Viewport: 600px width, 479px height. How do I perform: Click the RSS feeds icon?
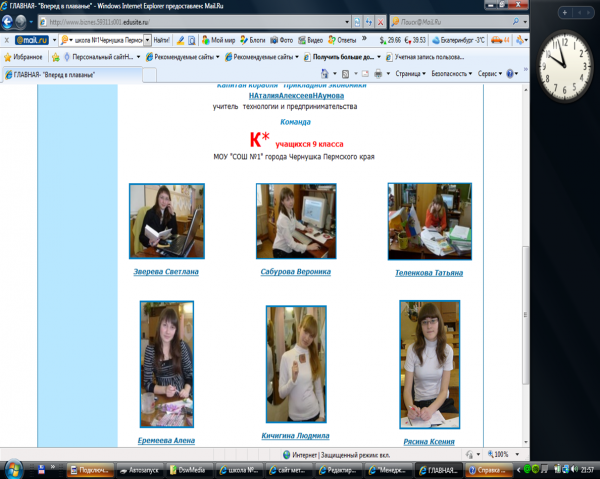pyautogui.click(x=345, y=74)
